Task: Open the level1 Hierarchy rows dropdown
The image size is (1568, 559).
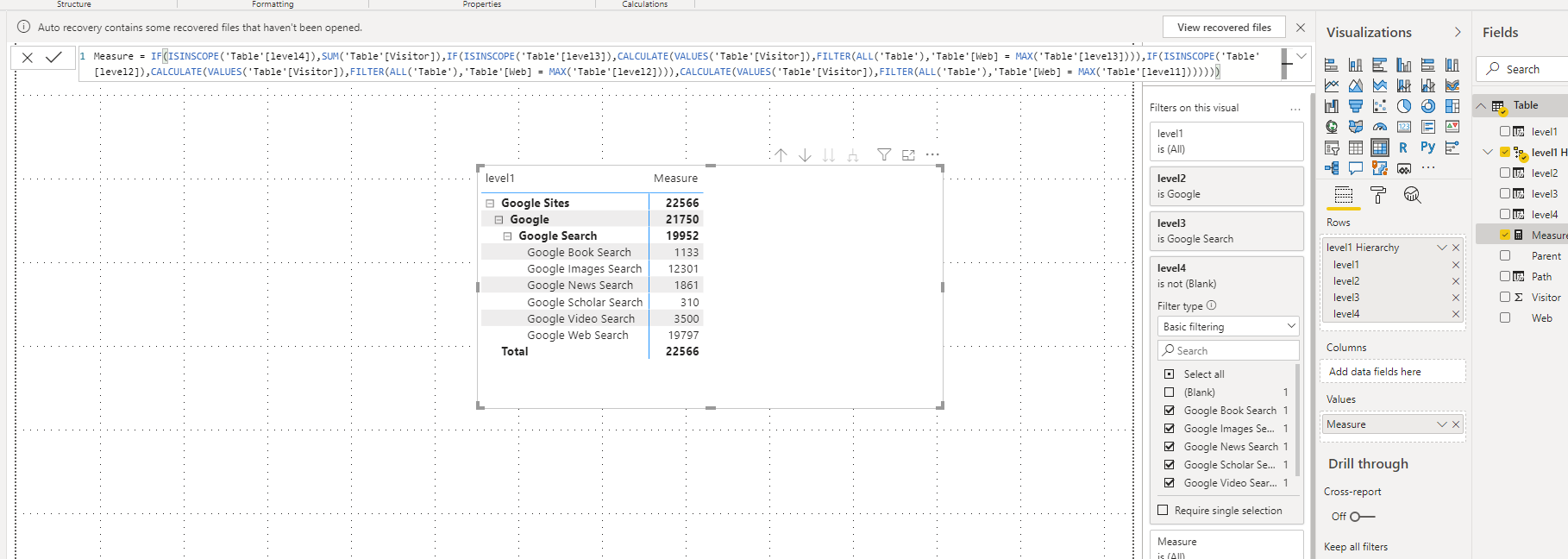Action: (1441, 248)
